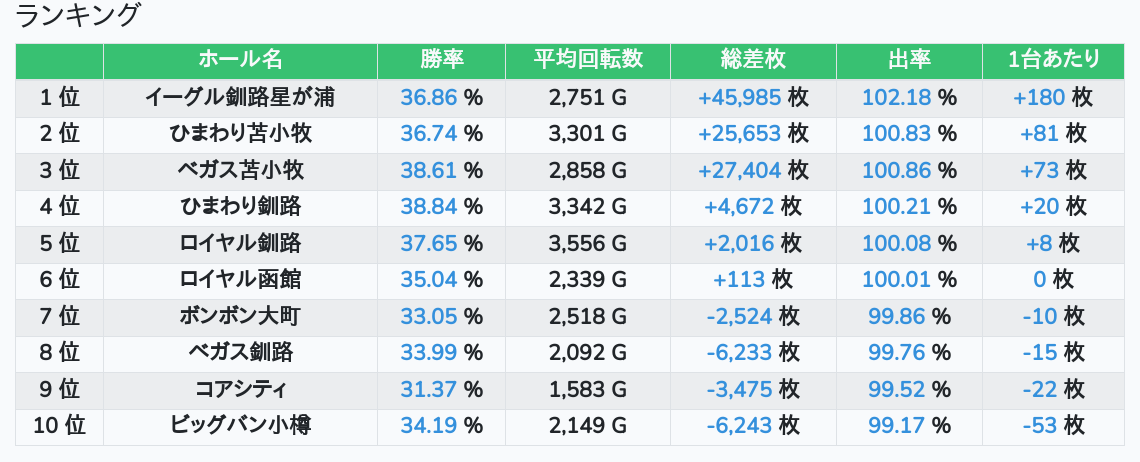The image size is (1140, 462).
Task: Click the -53 per-machine value
Action: click(x=1040, y=426)
